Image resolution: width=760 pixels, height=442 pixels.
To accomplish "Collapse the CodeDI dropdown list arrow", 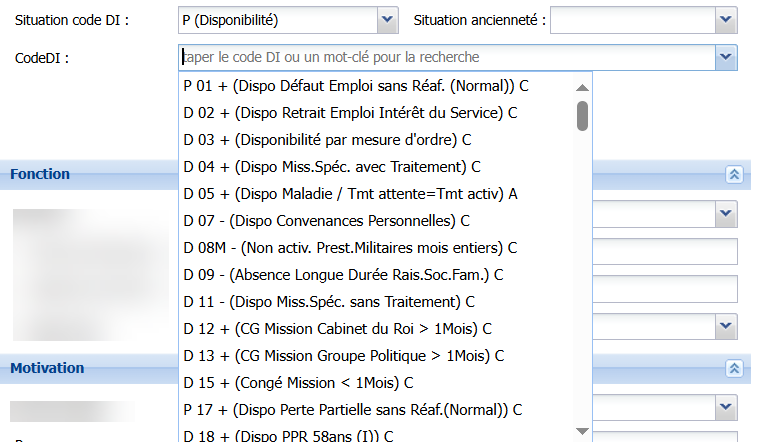I will coord(727,58).
